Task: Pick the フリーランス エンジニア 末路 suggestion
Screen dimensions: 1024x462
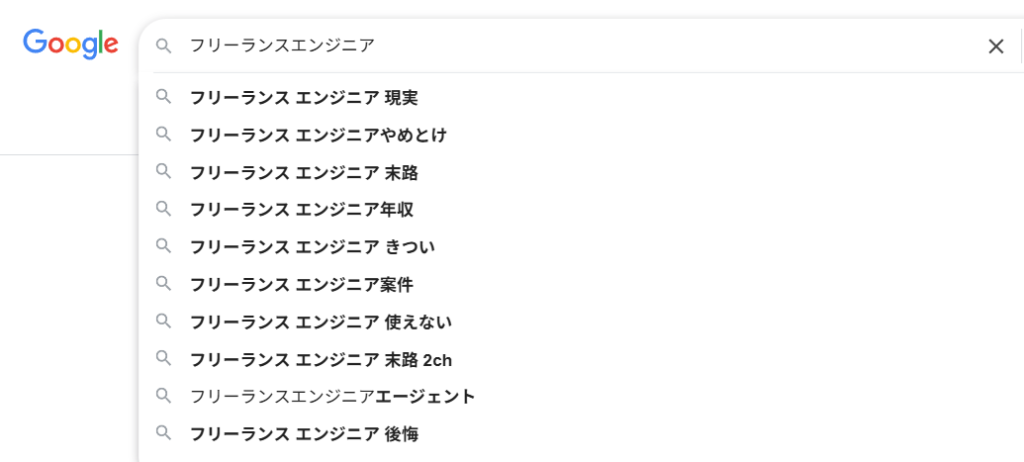Action: [x=303, y=173]
